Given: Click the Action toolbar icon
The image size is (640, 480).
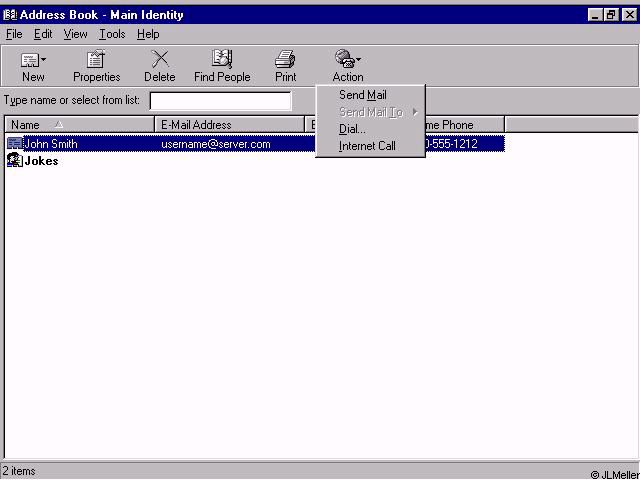Looking at the screenshot, I should [x=345, y=60].
